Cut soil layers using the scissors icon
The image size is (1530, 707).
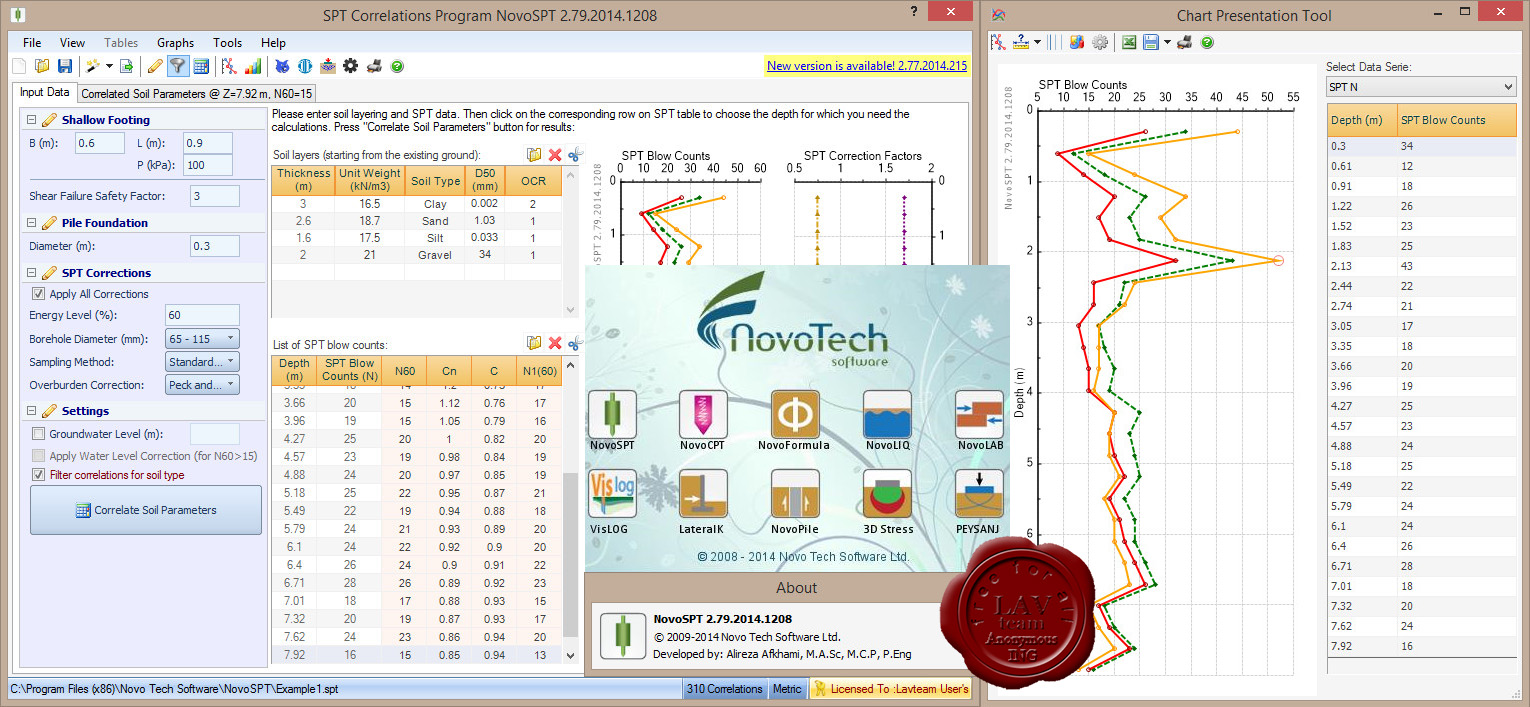click(575, 154)
